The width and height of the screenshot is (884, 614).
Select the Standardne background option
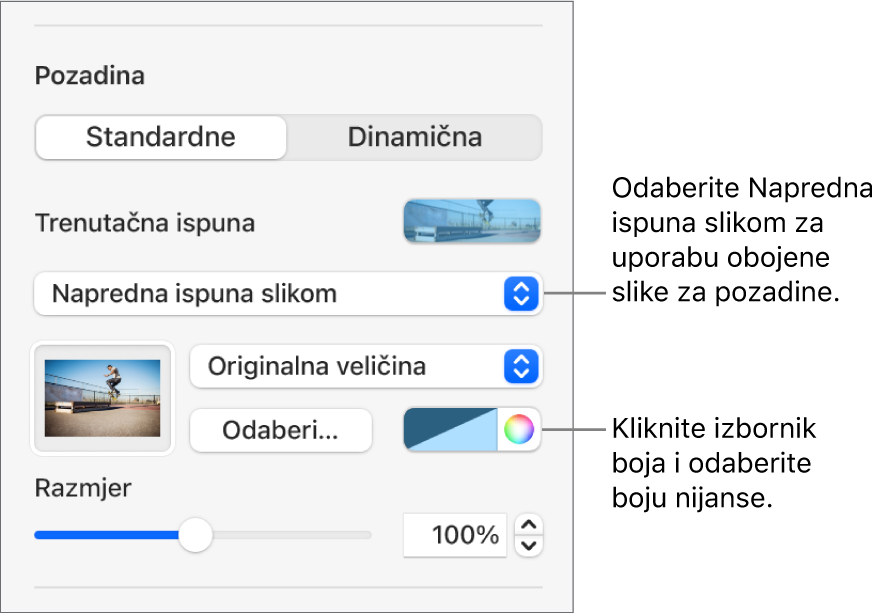161,137
